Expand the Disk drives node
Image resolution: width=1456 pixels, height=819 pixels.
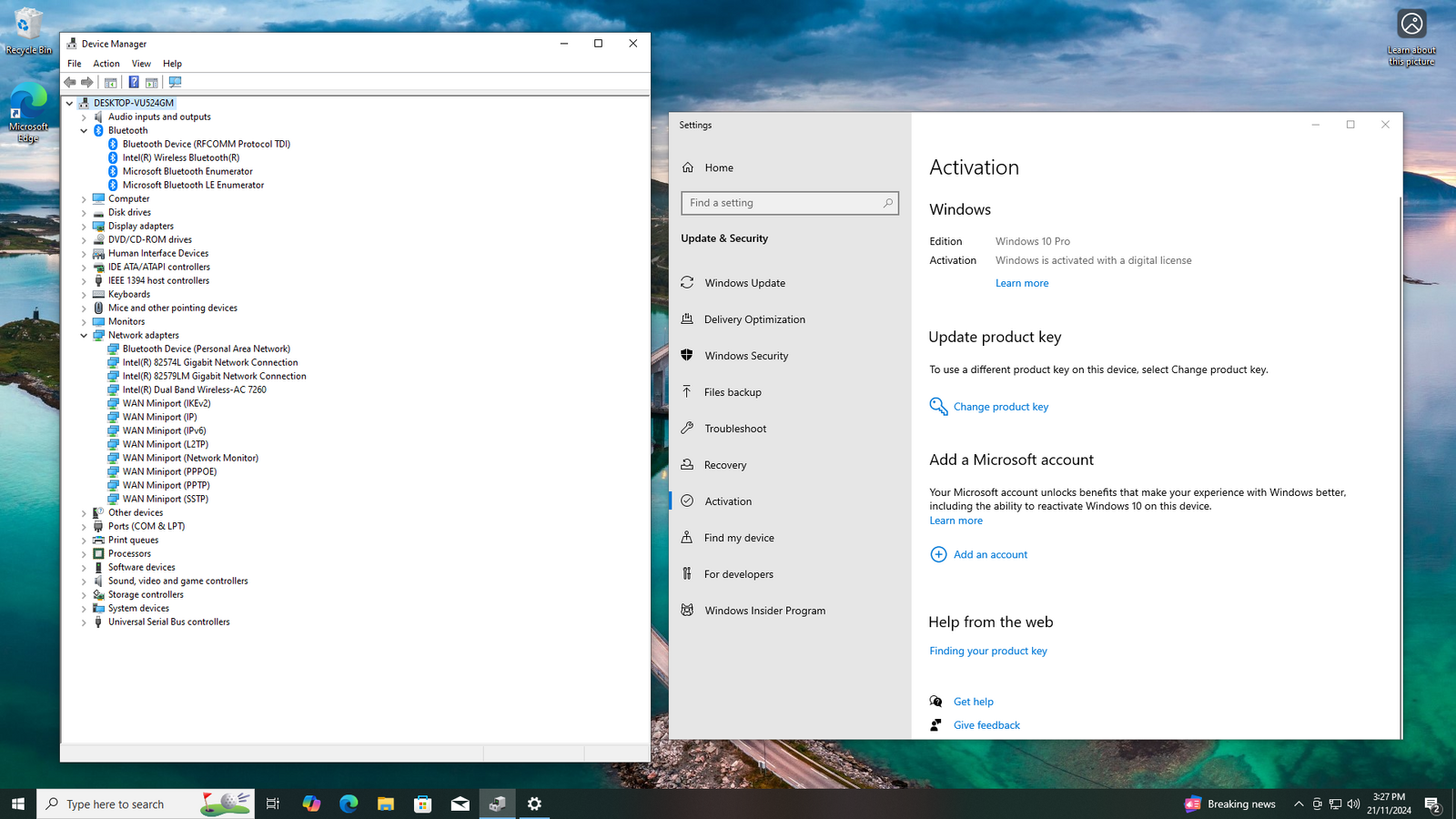(84, 213)
